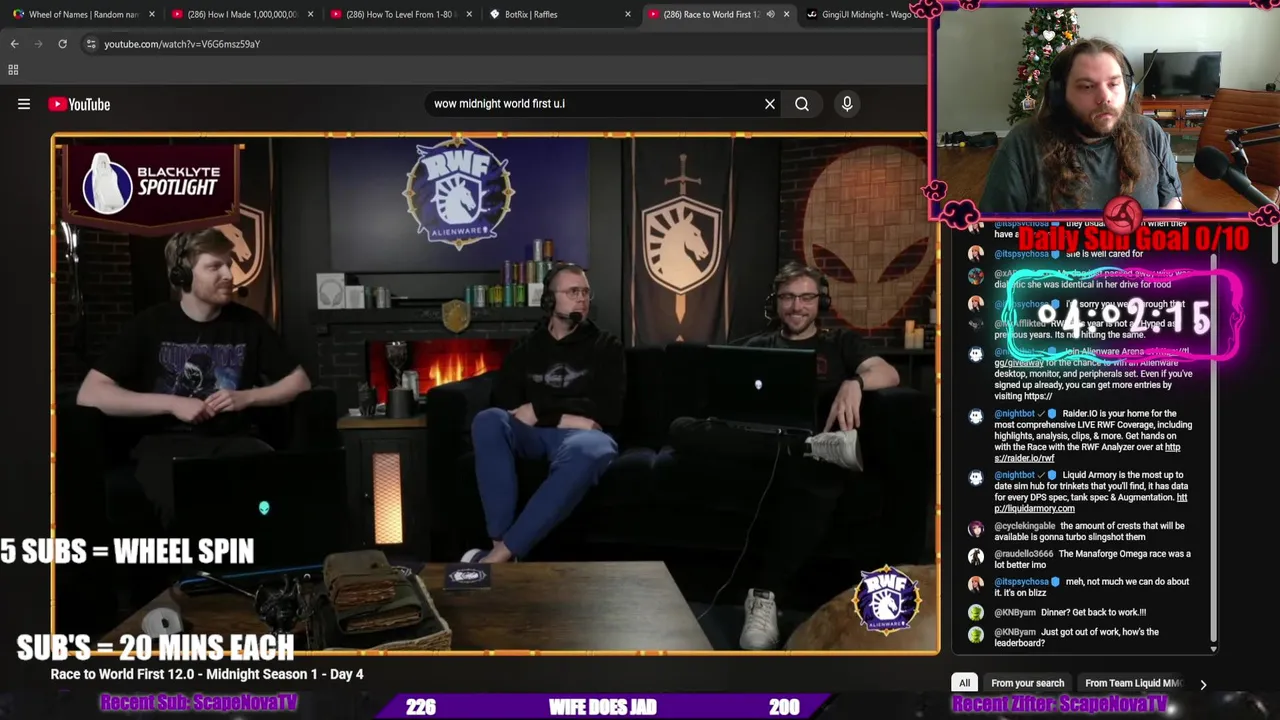Start voice search with the microphone
Screen dimensions: 1280x720
[x=847, y=104]
